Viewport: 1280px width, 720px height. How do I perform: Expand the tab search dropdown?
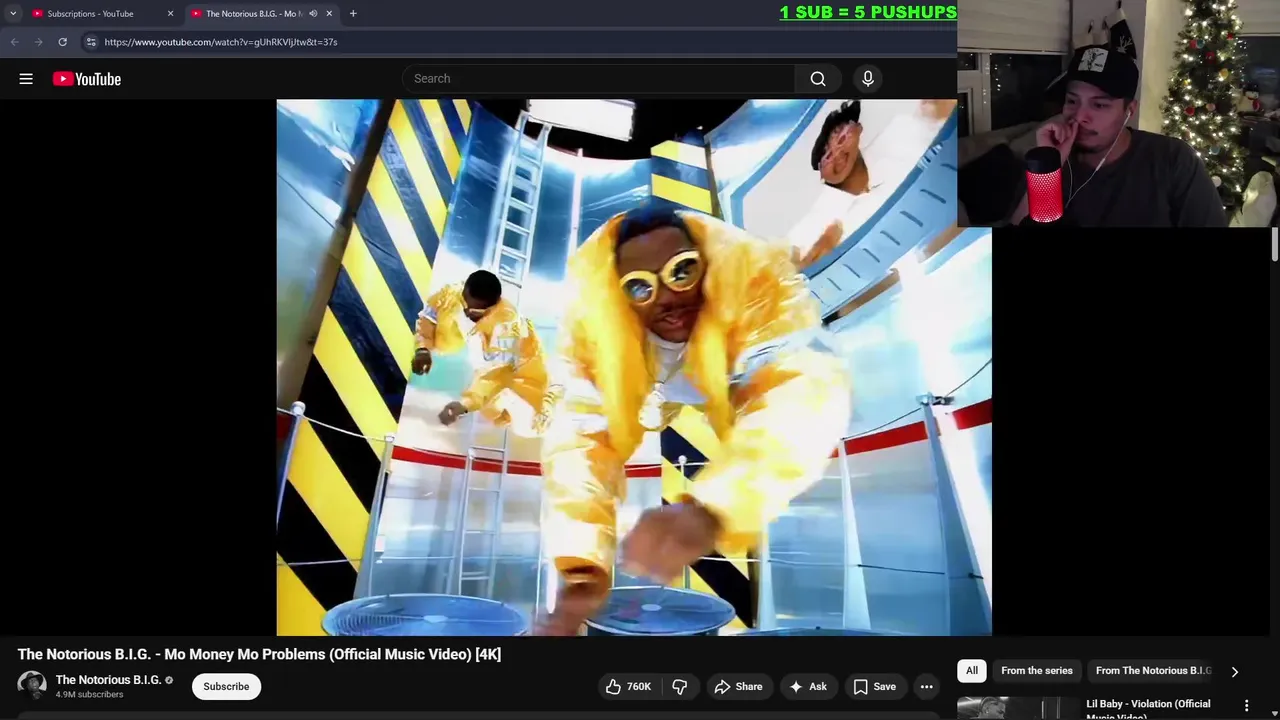pos(13,14)
